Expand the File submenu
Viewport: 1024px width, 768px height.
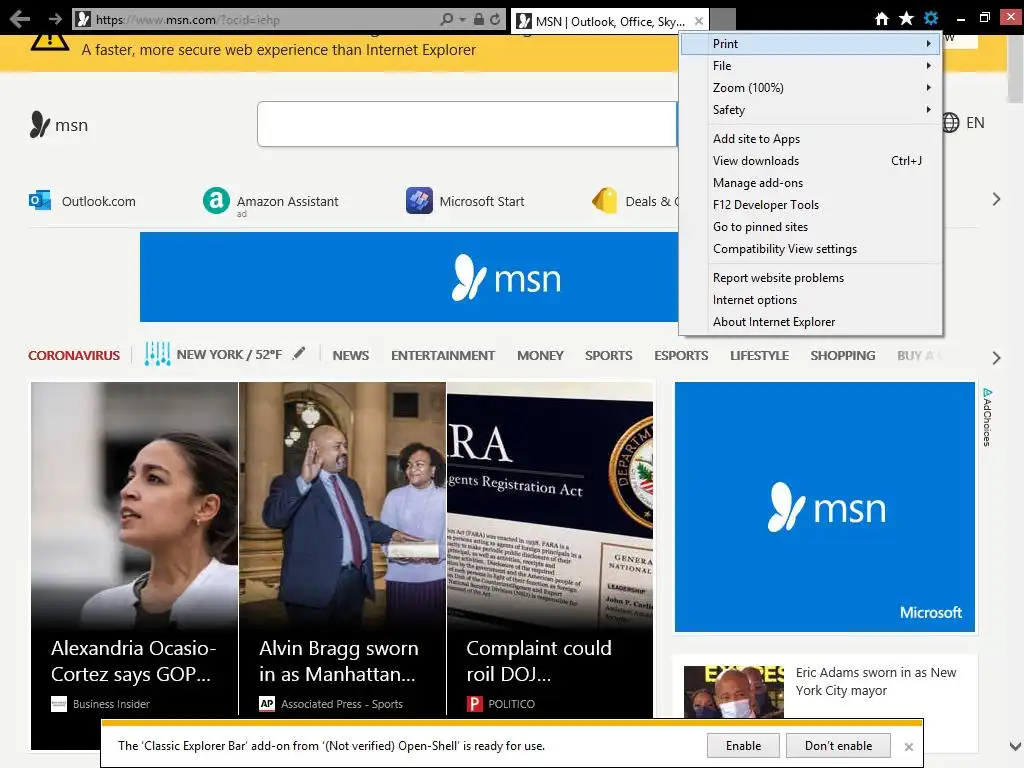pyautogui.click(x=810, y=66)
